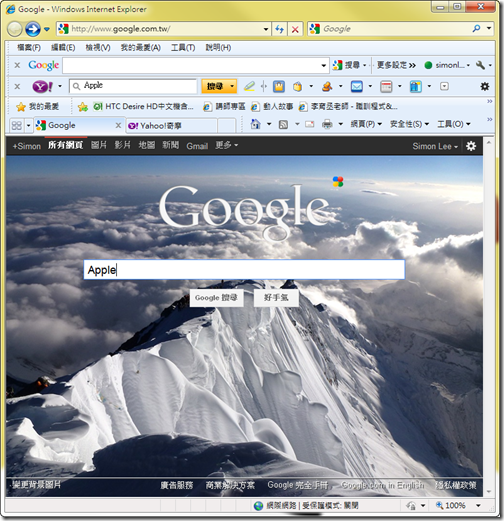
Task: Click the Home icon in command bar
Action: click(255, 124)
